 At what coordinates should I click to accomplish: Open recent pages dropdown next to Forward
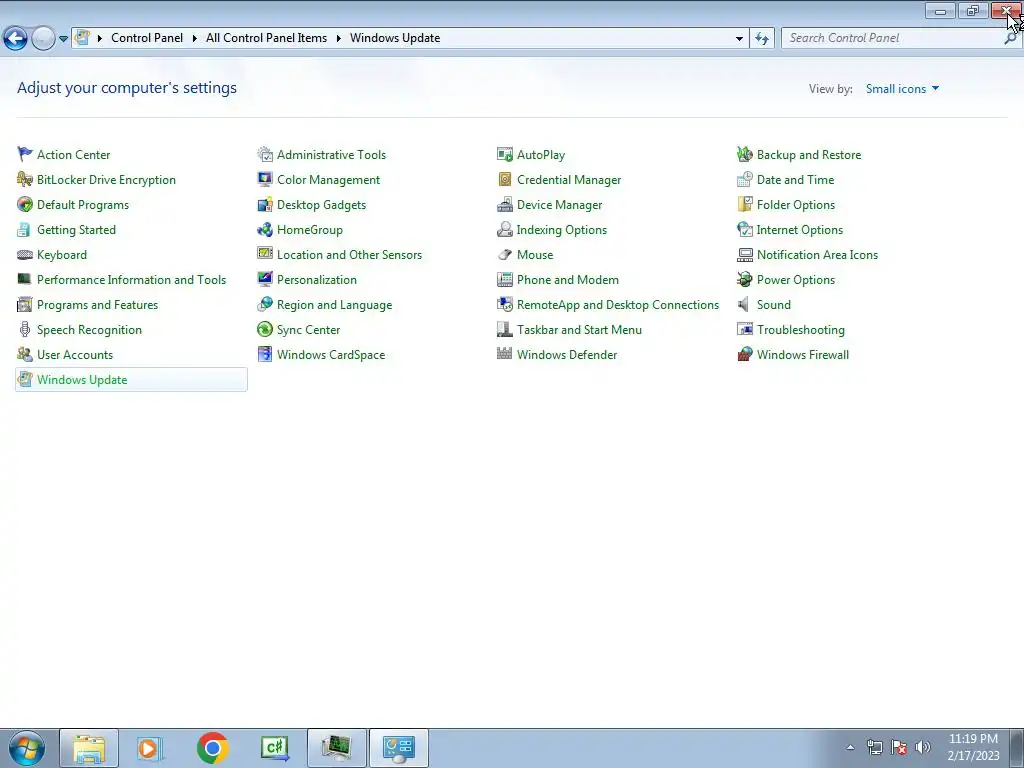point(63,39)
